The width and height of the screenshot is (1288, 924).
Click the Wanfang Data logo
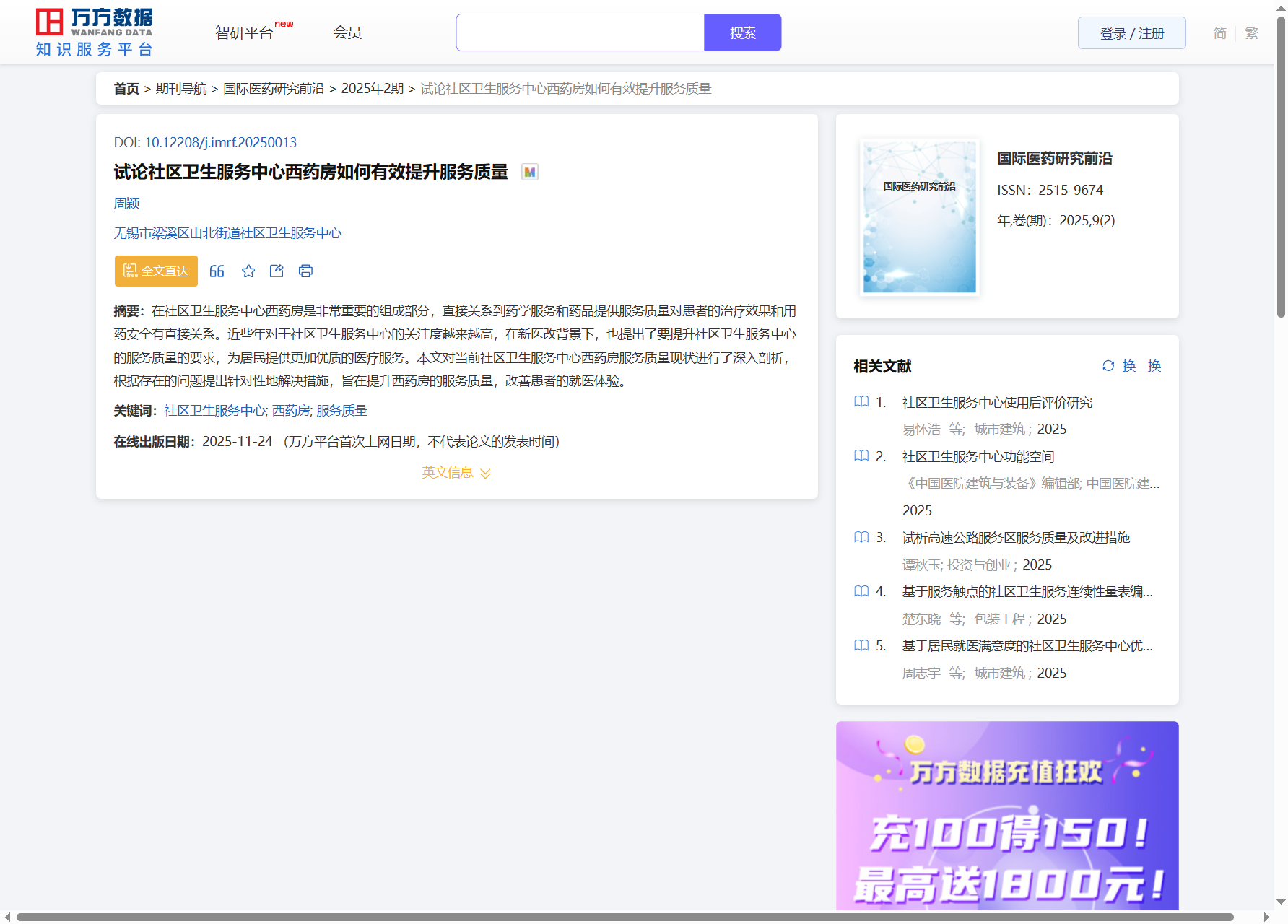[x=94, y=32]
